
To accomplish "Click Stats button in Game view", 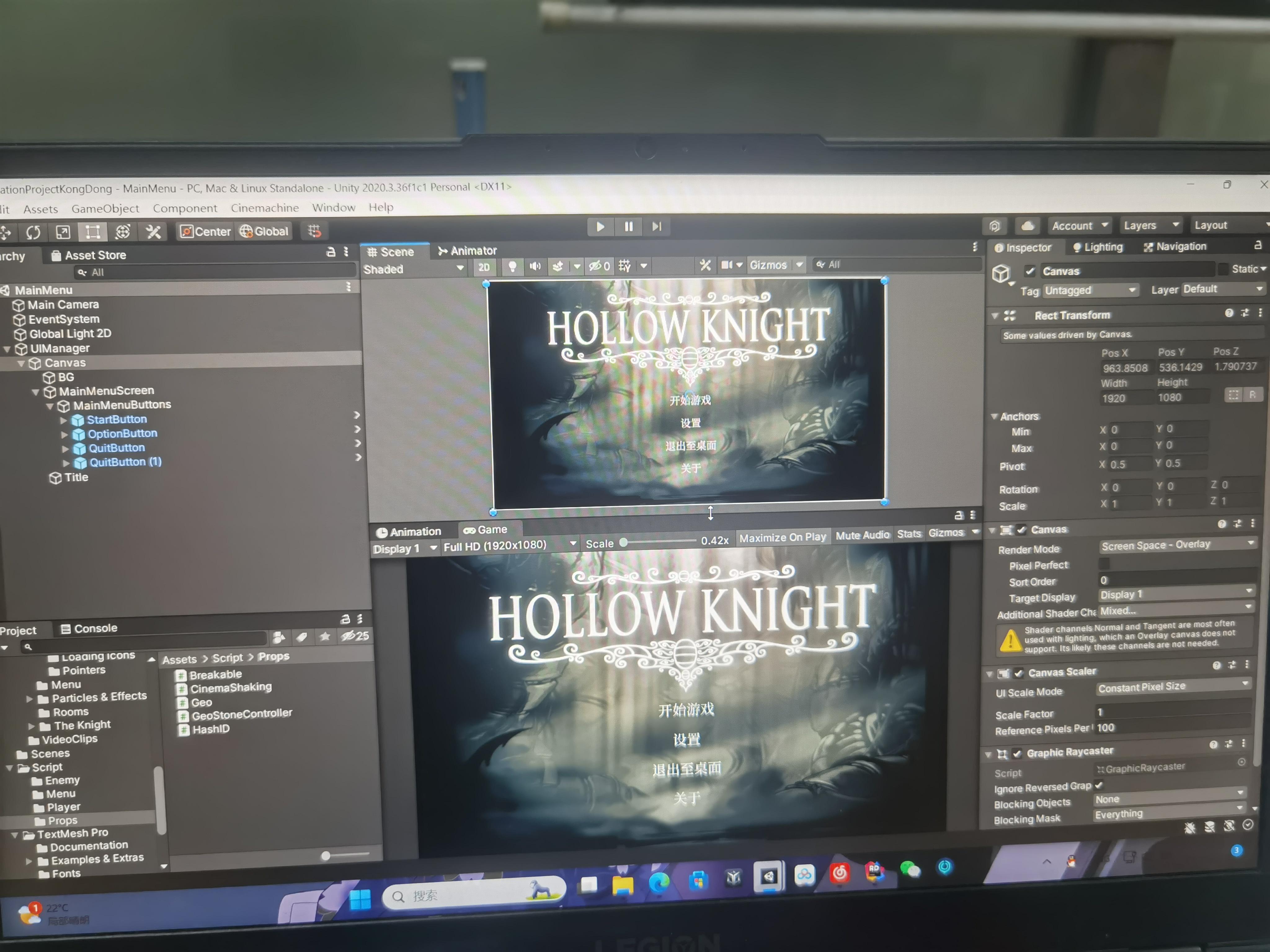I will pos(909,534).
